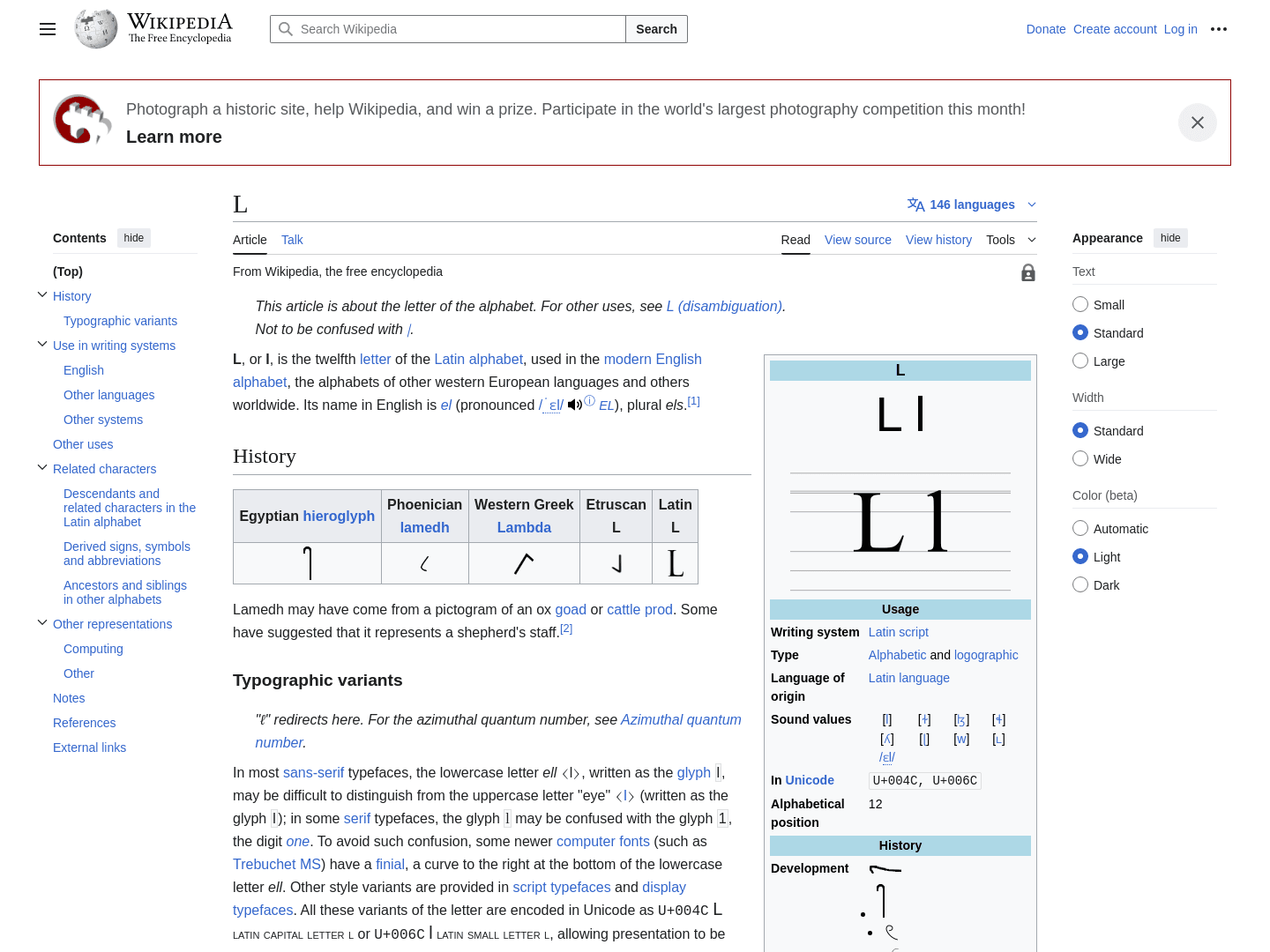
Task: Collapse the Related characters contents section
Action: [x=42, y=468]
